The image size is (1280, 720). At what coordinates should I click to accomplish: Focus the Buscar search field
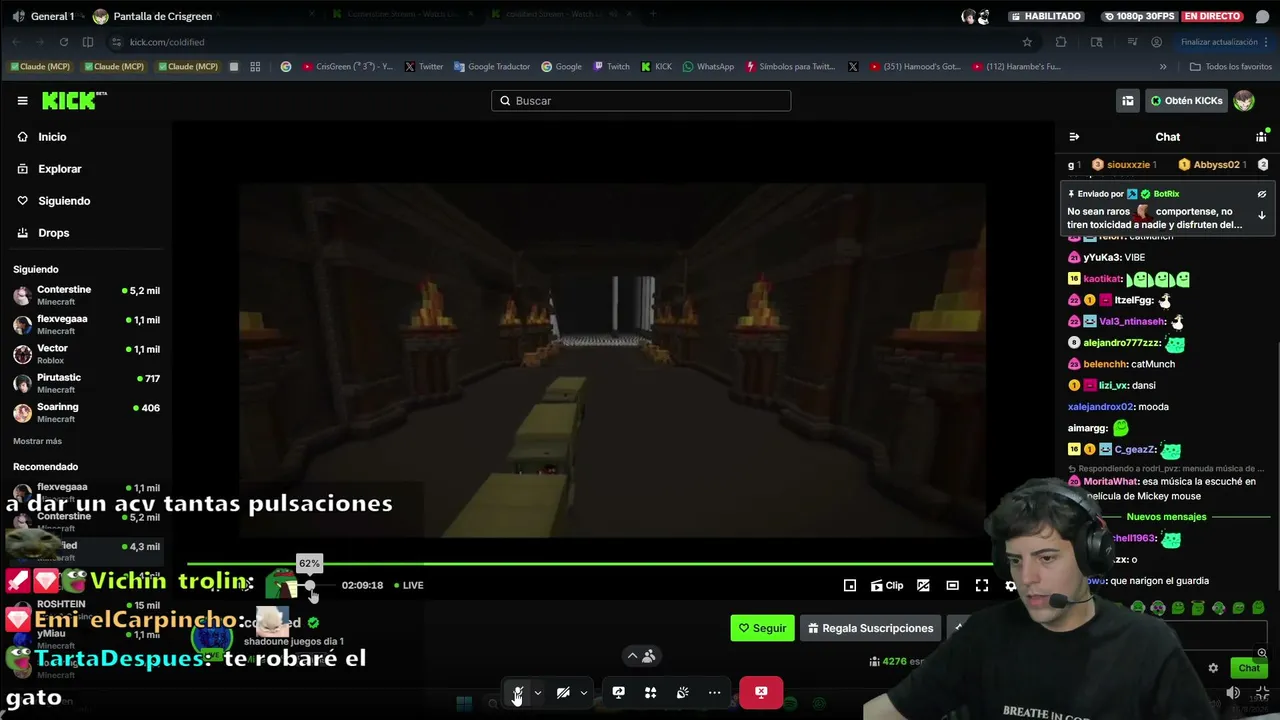[641, 101]
